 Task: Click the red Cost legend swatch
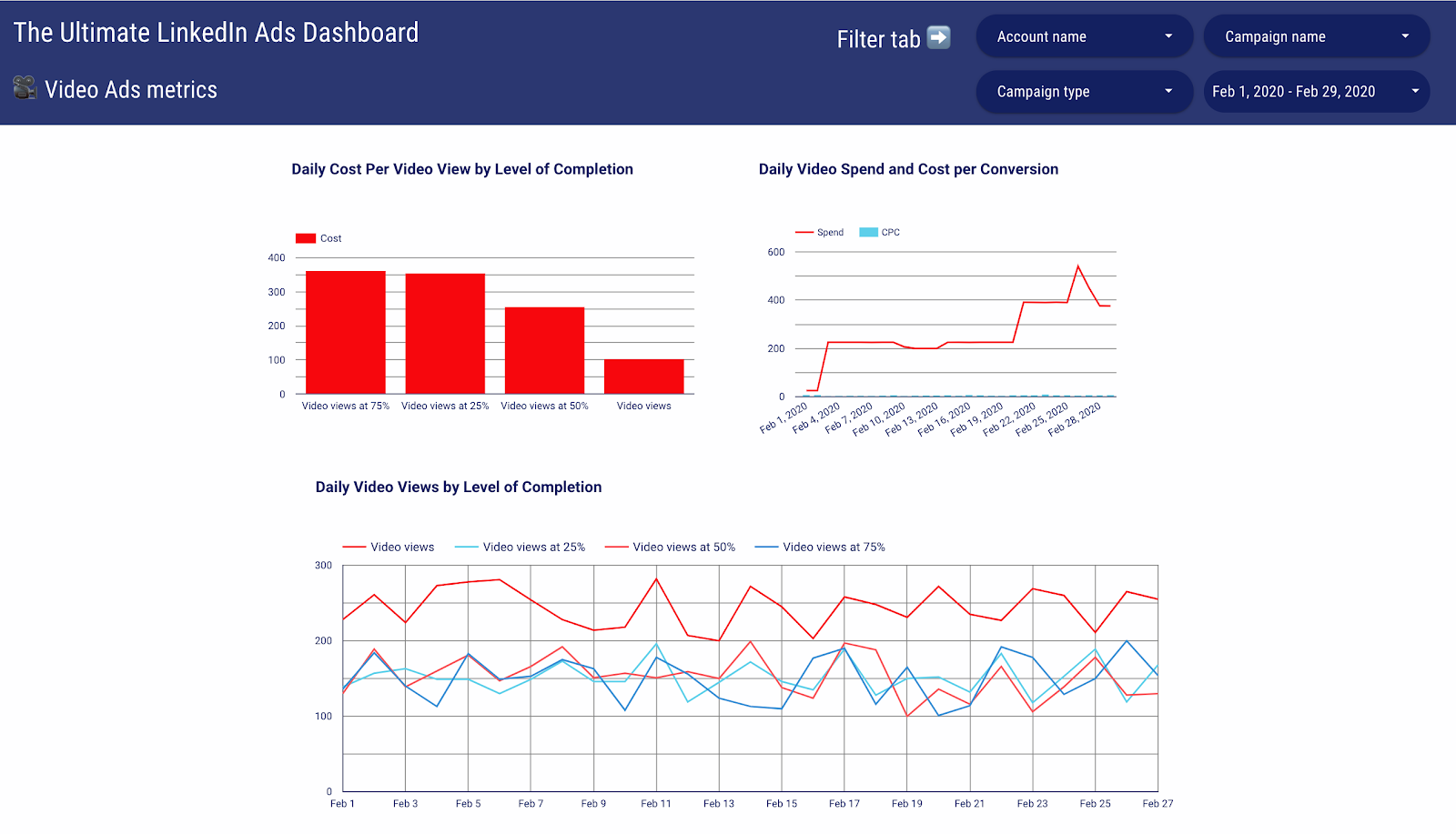(306, 238)
